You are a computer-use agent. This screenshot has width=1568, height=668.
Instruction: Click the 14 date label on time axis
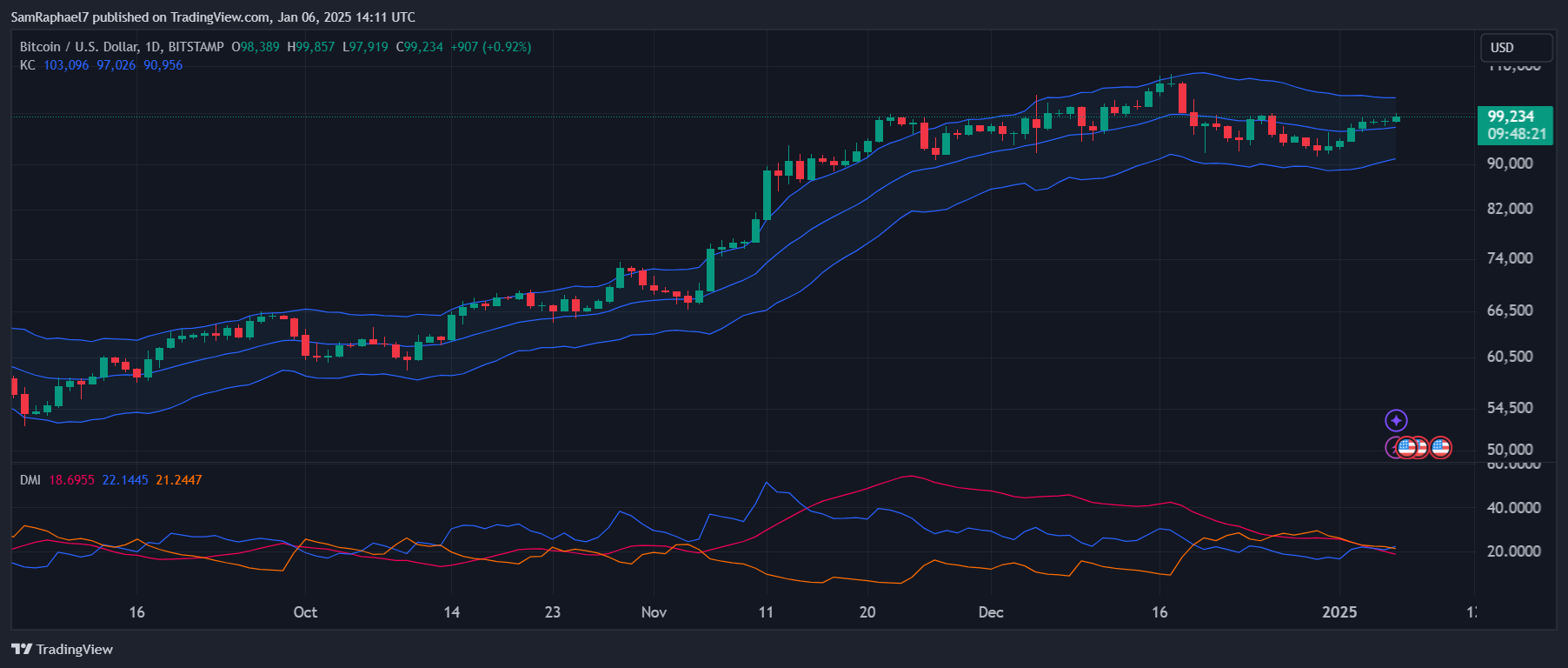(x=451, y=612)
